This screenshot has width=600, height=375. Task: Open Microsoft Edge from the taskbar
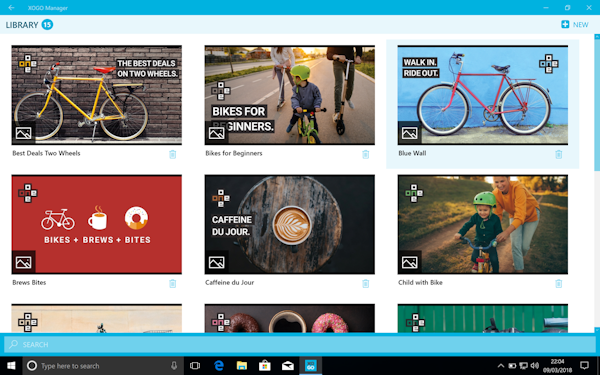tap(218, 366)
